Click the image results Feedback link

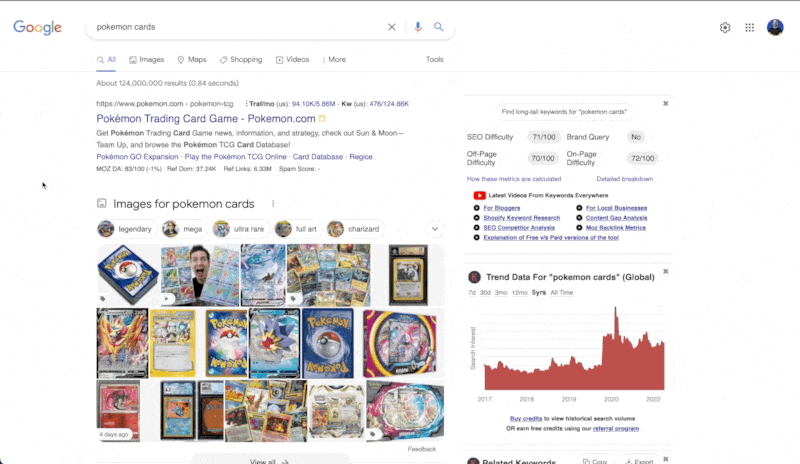(x=422, y=449)
